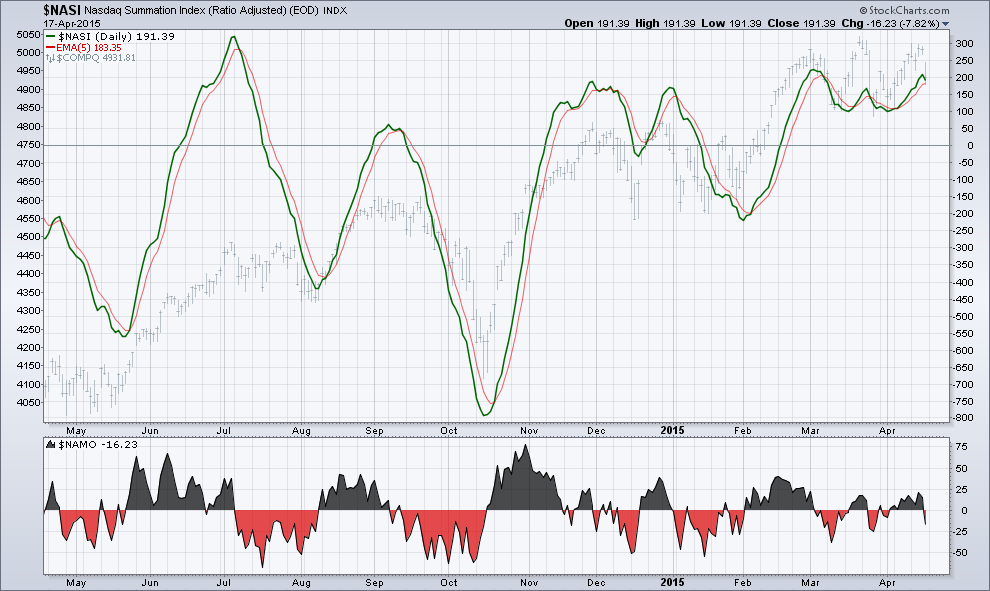Click the '$NASI (Daily) 191.39' legend text
Screen dimensions: 990x591
pos(116,37)
